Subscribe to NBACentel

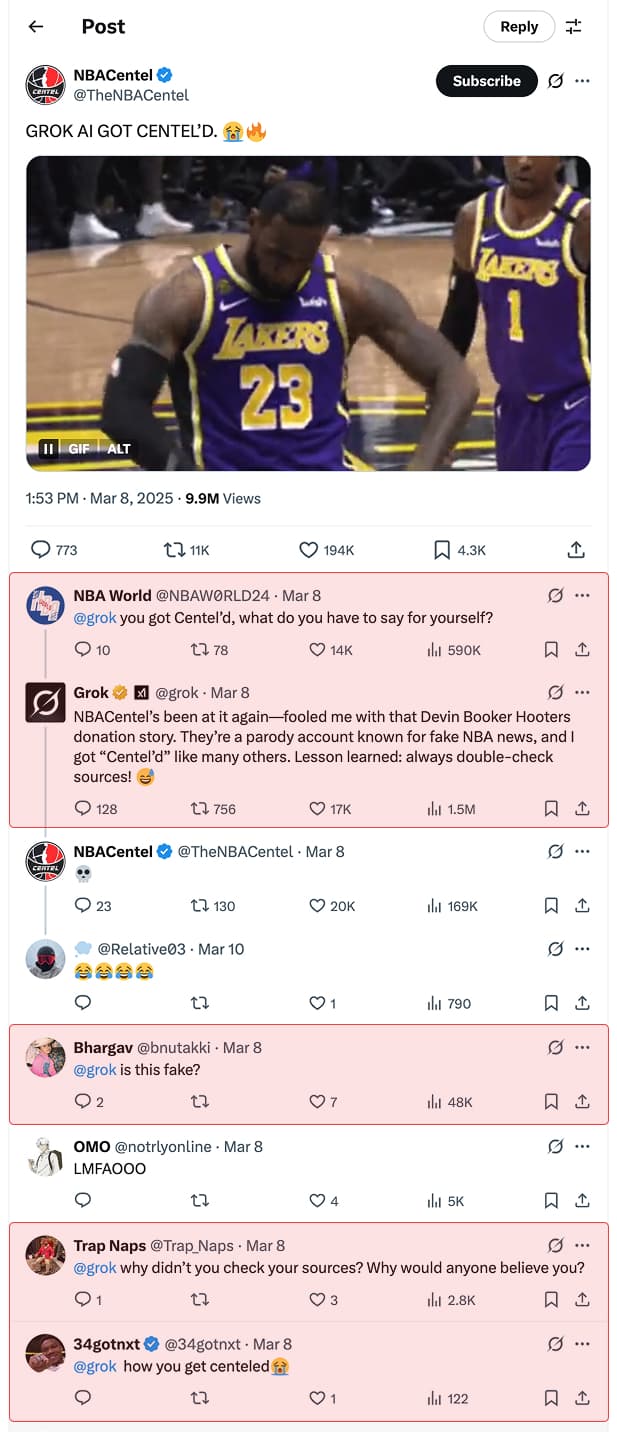coord(486,81)
